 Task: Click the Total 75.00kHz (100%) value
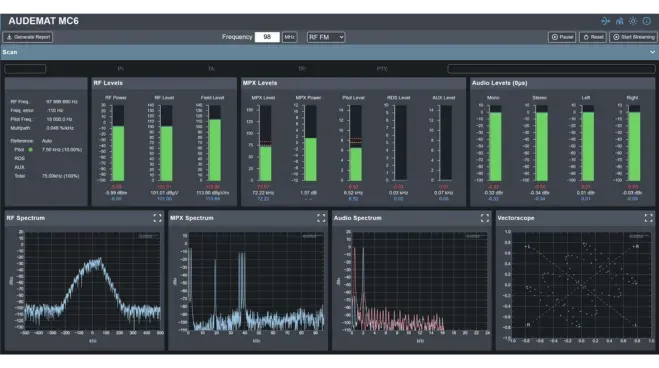pos(60,176)
